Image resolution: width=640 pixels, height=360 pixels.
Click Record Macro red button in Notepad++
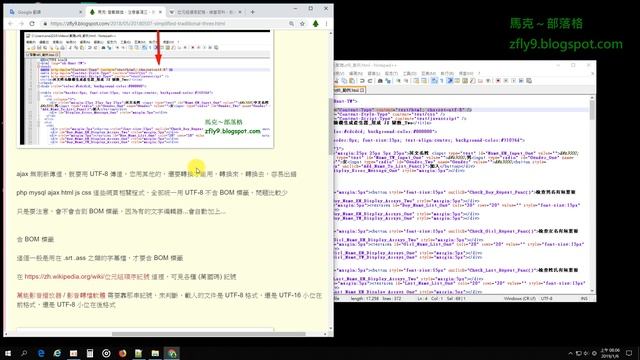(498, 81)
